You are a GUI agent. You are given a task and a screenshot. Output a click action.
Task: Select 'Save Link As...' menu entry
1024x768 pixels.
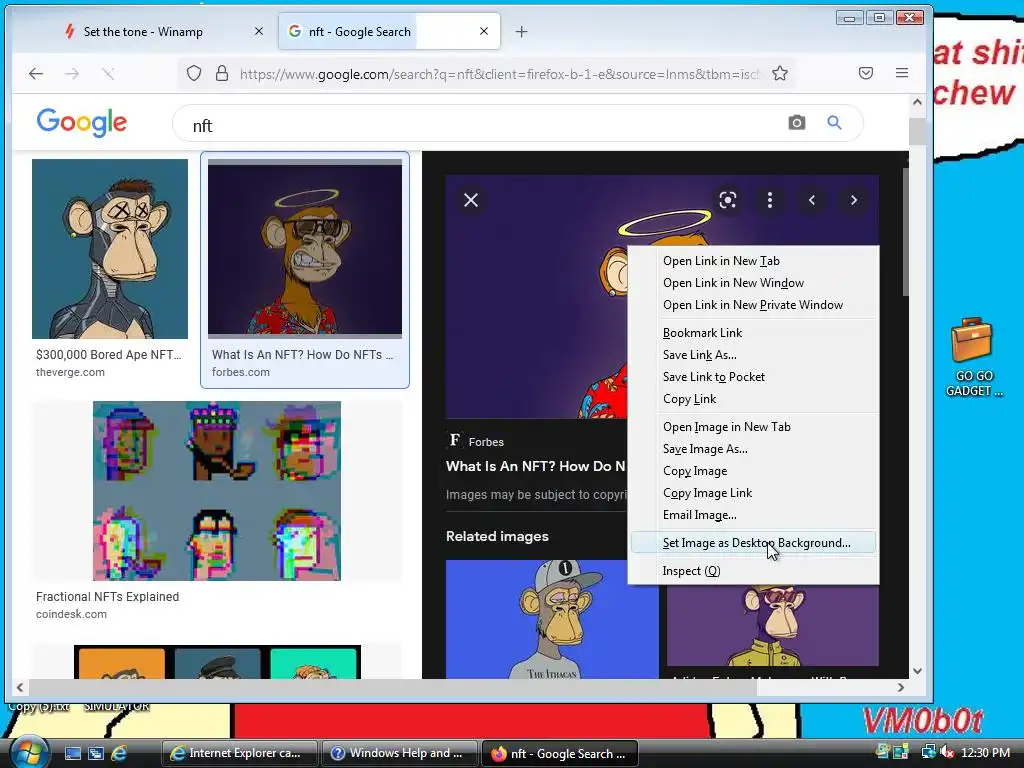[753, 355]
